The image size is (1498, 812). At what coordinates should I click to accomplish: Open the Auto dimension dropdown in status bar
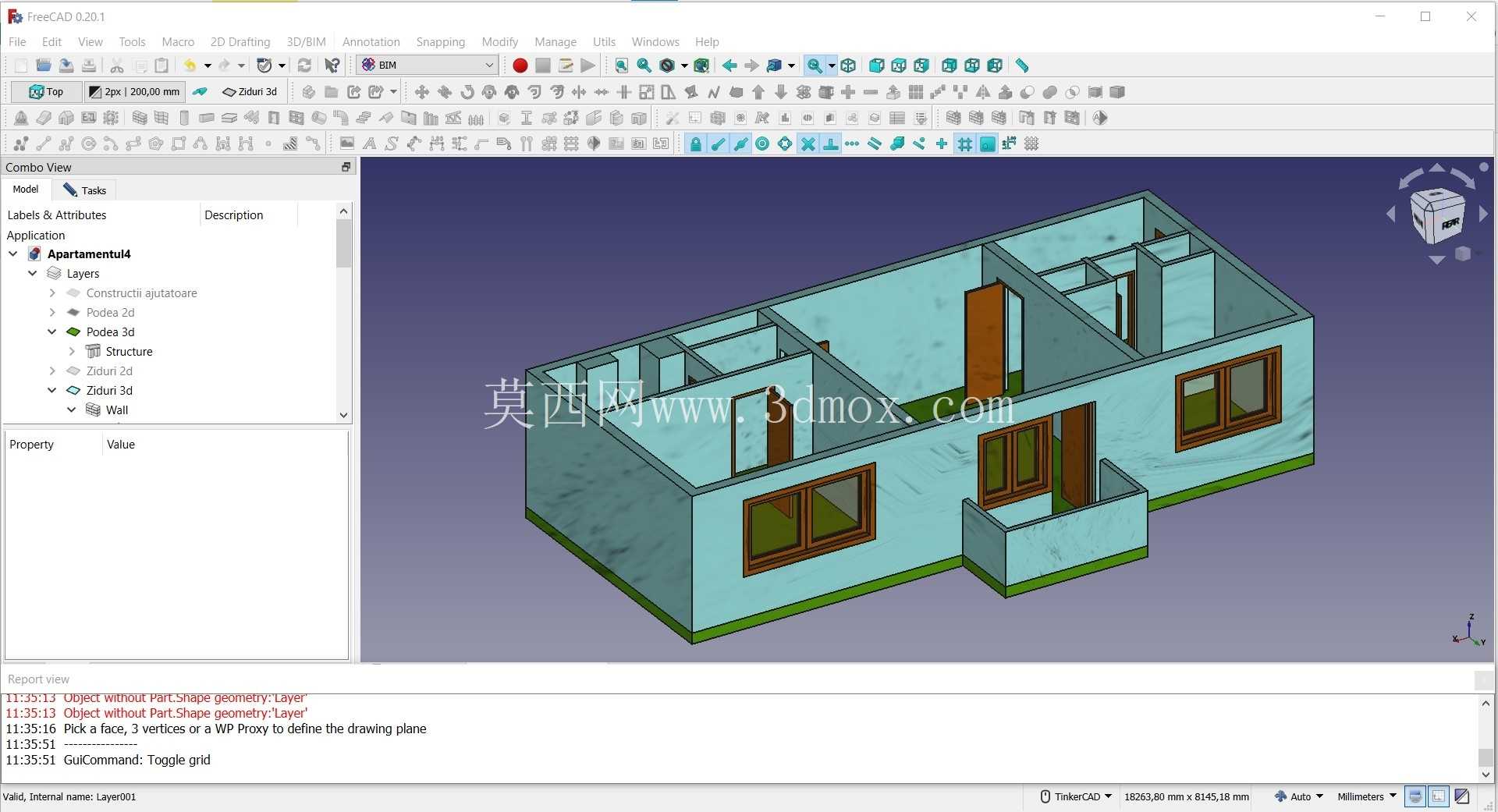tap(1299, 796)
